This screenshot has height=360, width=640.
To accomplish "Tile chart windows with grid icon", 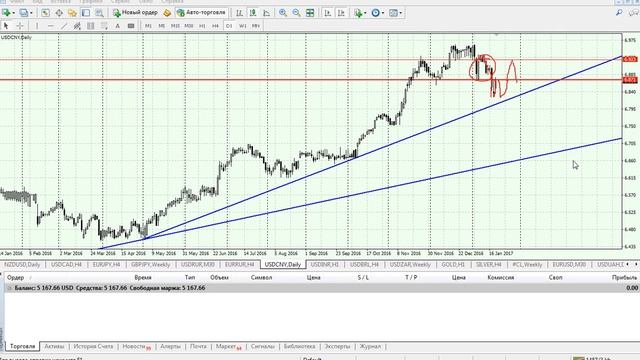I will pyautogui.click(x=310, y=13).
